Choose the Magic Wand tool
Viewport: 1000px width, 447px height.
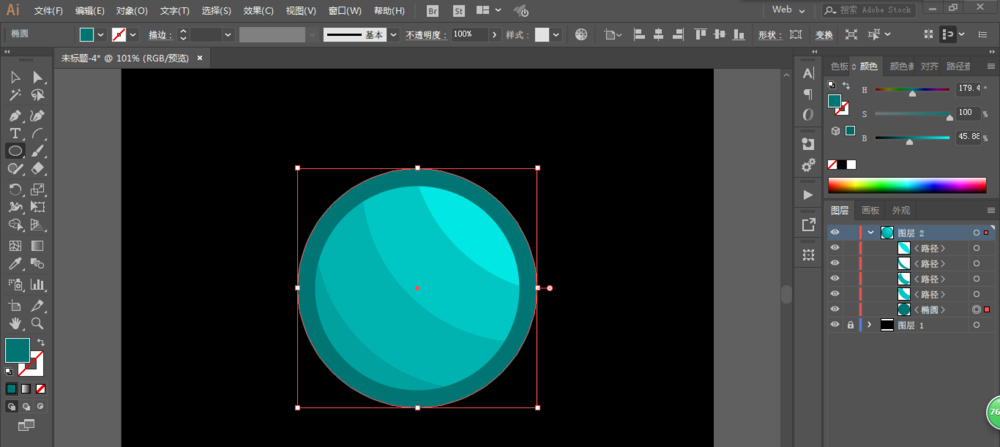pyautogui.click(x=15, y=96)
